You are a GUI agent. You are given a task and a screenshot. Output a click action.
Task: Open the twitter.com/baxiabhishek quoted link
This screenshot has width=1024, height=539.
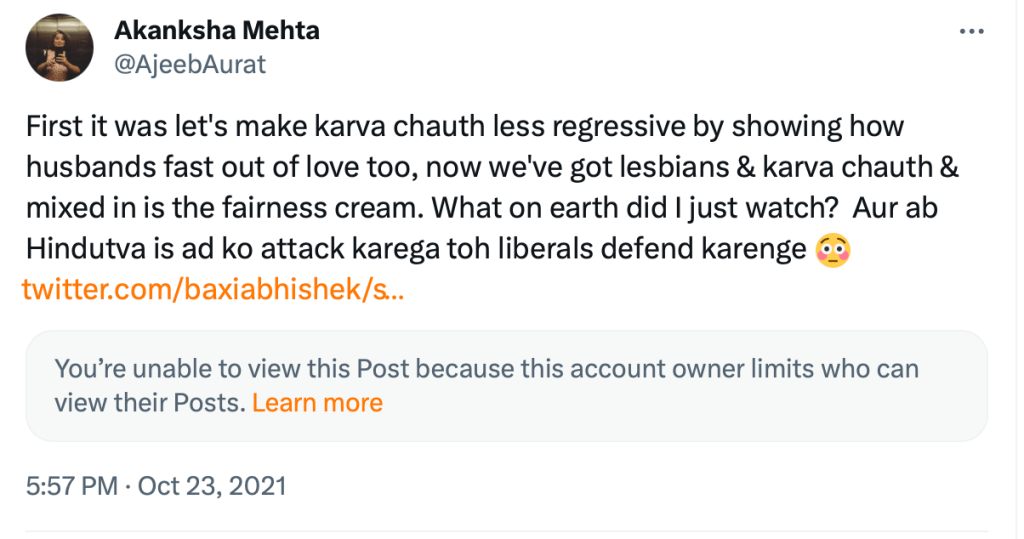coord(212,291)
